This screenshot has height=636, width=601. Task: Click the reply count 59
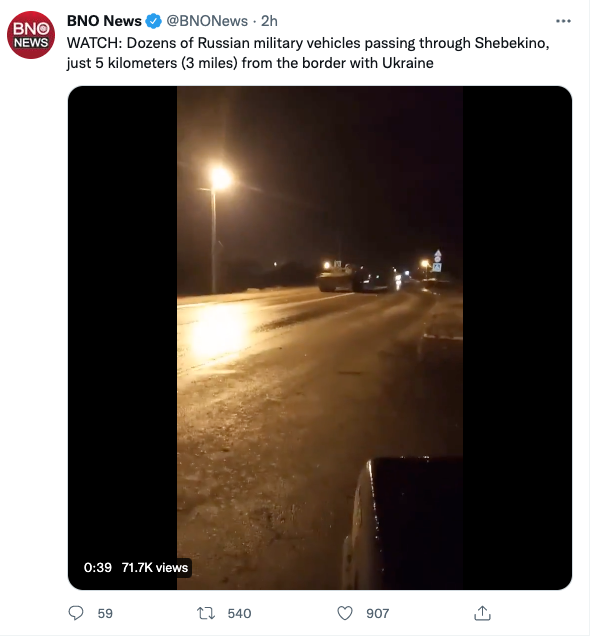coord(105,613)
